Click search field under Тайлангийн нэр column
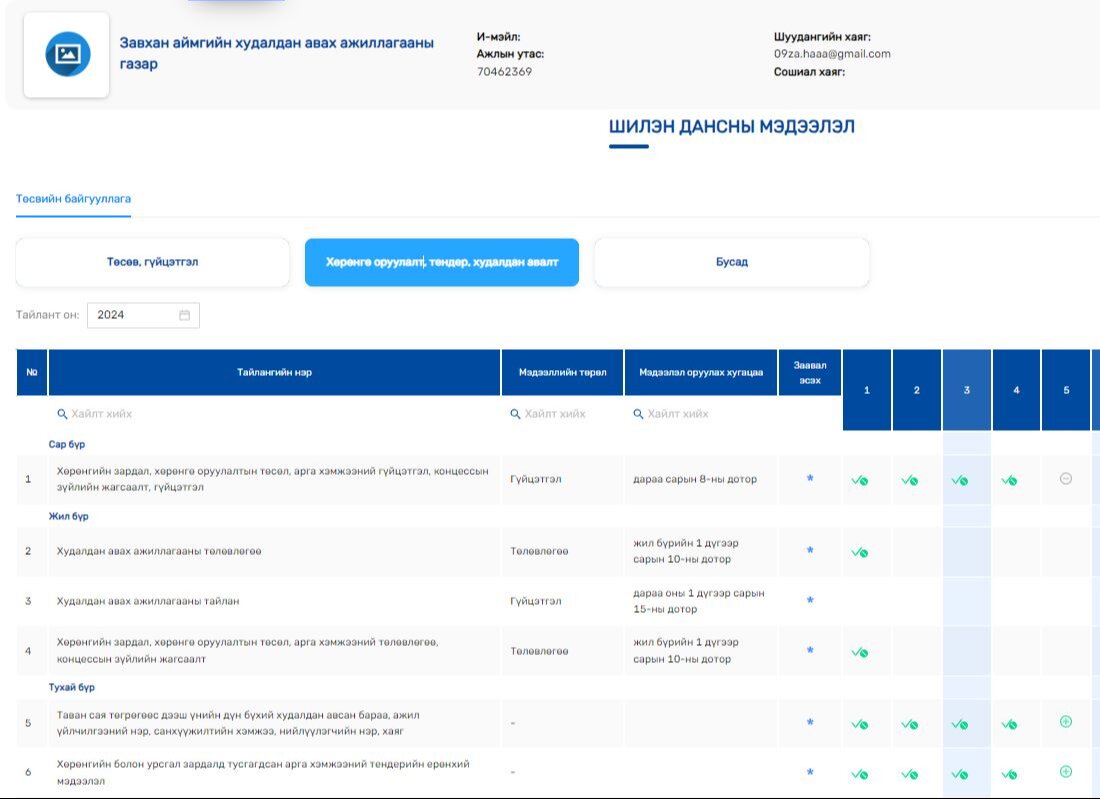Viewport: 1100px width, 799px height. point(275,414)
